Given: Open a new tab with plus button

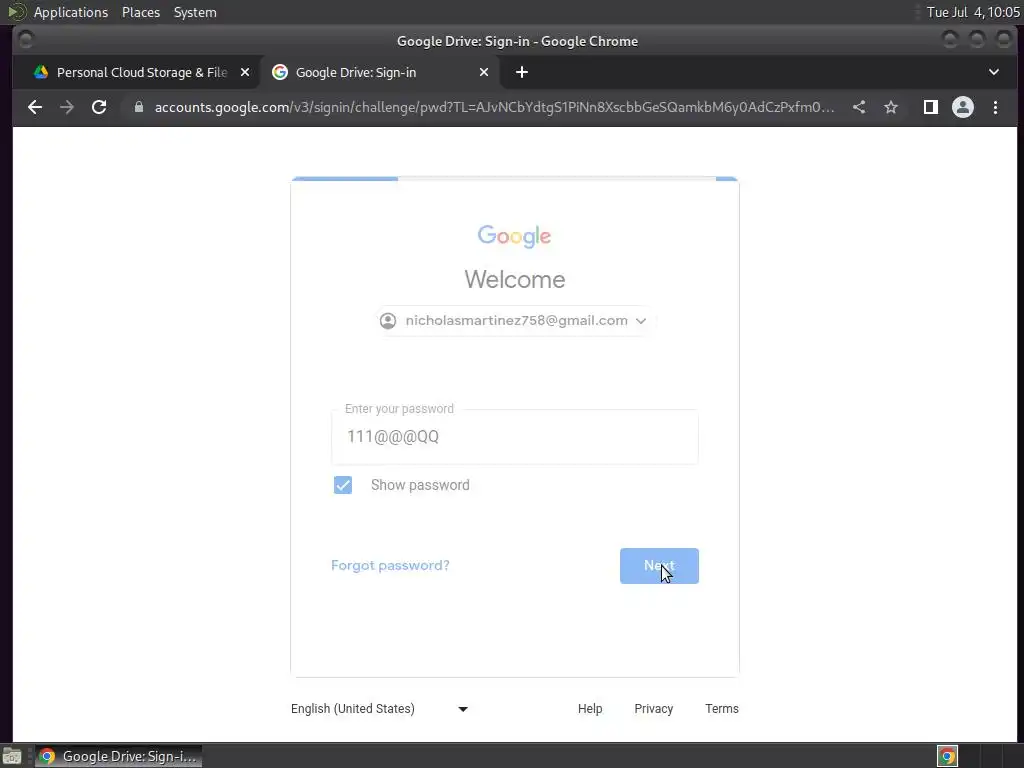Looking at the screenshot, I should pos(522,72).
